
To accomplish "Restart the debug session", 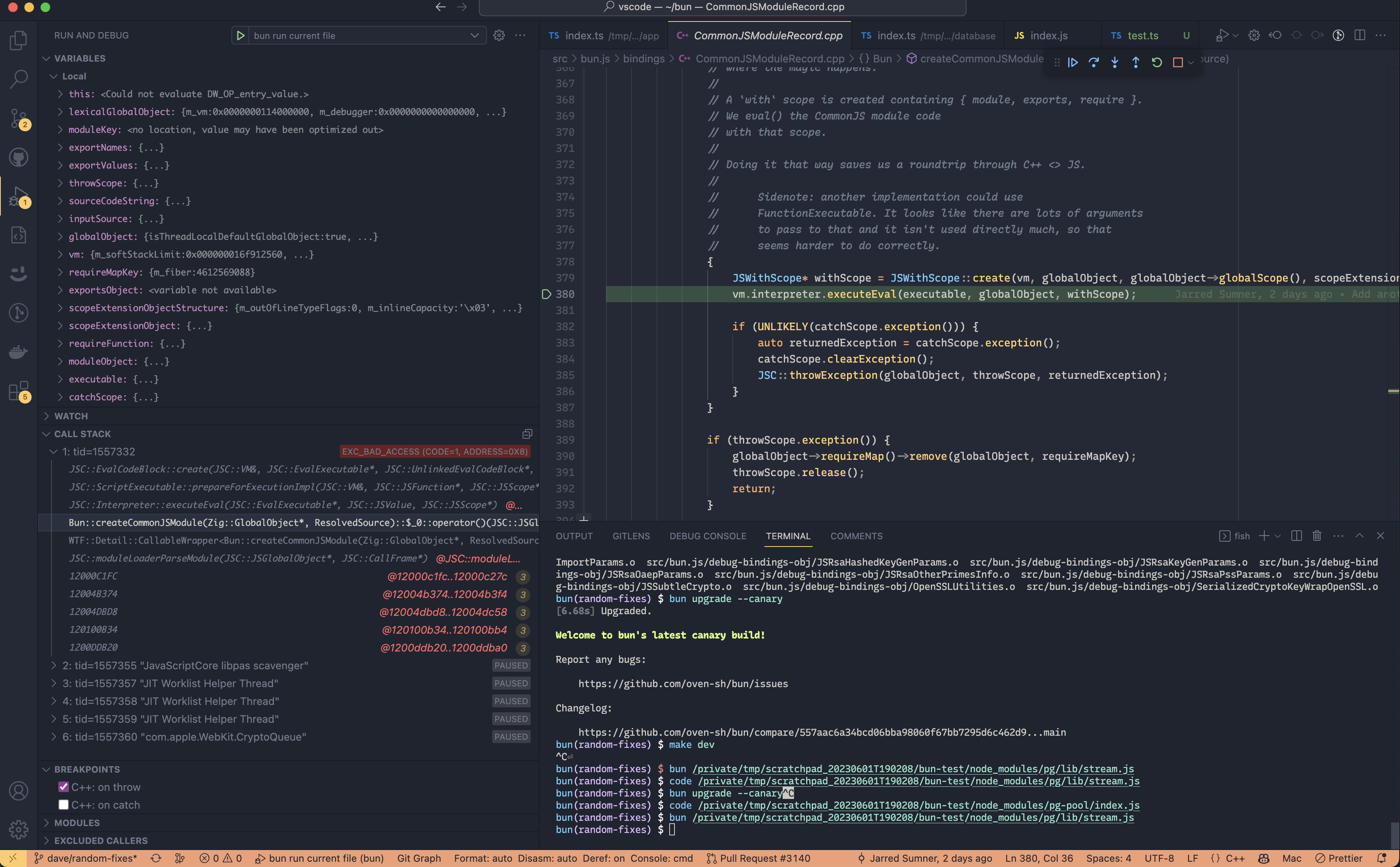I will (1157, 62).
